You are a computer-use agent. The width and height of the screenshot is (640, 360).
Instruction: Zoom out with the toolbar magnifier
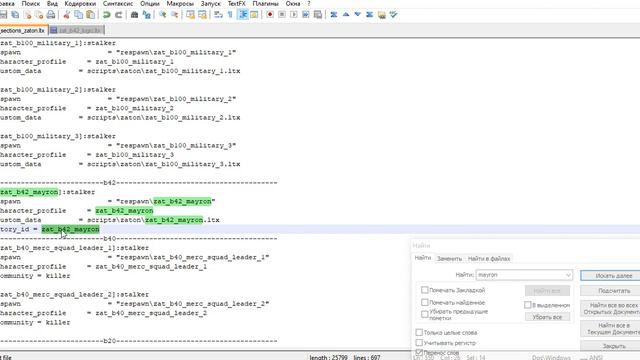tap(174, 15)
